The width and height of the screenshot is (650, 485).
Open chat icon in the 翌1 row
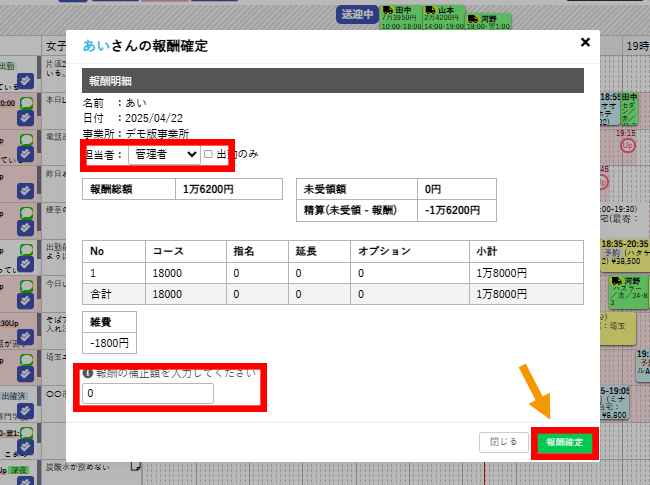(27, 432)
